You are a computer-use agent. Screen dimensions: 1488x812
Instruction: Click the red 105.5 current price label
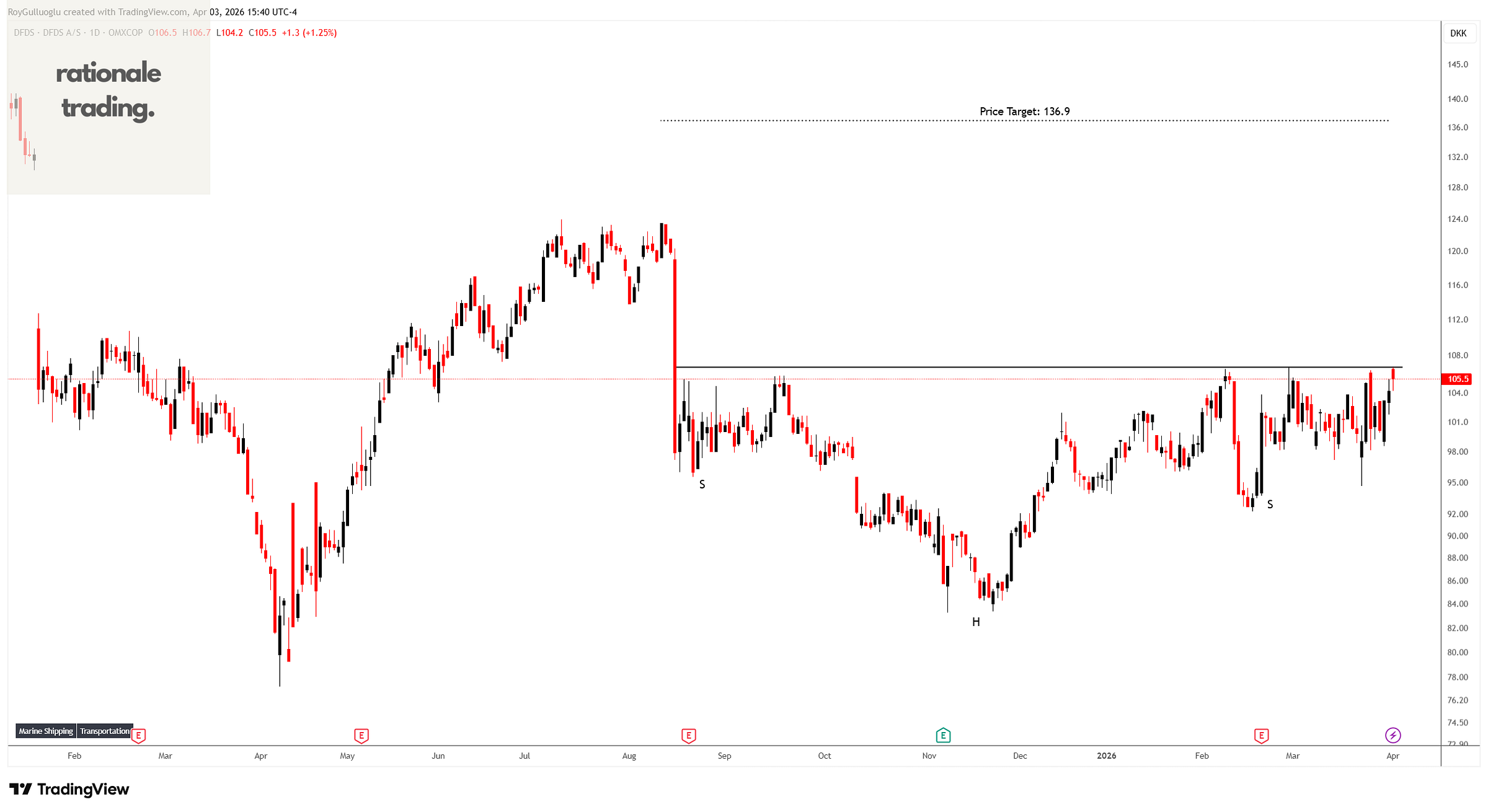pyautogui.click(x=1458, y=379)
